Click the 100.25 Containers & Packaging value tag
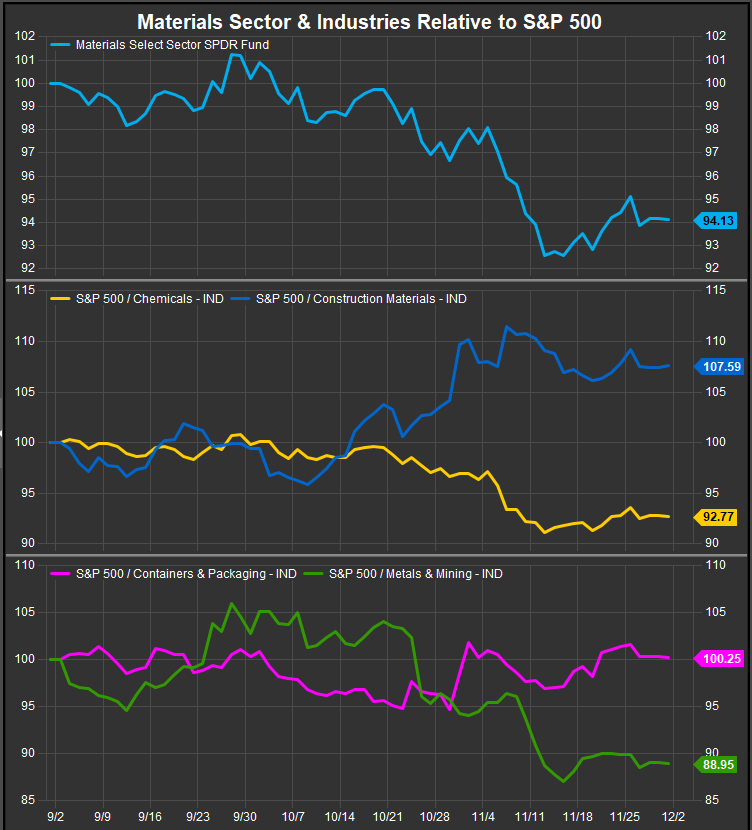Screen dimensions: 752x830 click(x=719, y=659)
